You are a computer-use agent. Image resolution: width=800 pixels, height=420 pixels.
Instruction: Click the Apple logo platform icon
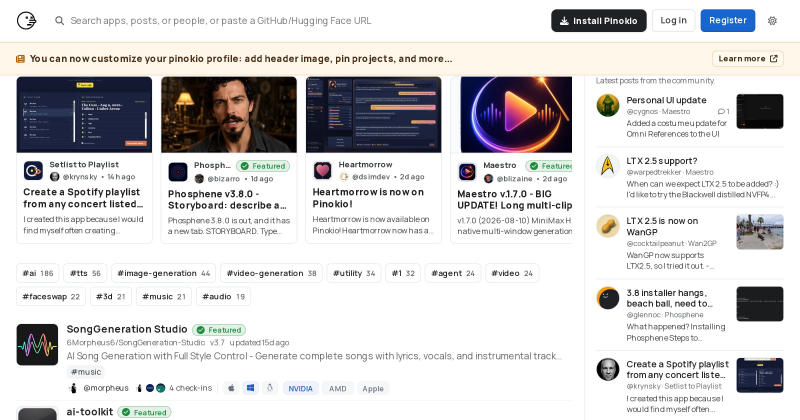click(x=232, y=388)
